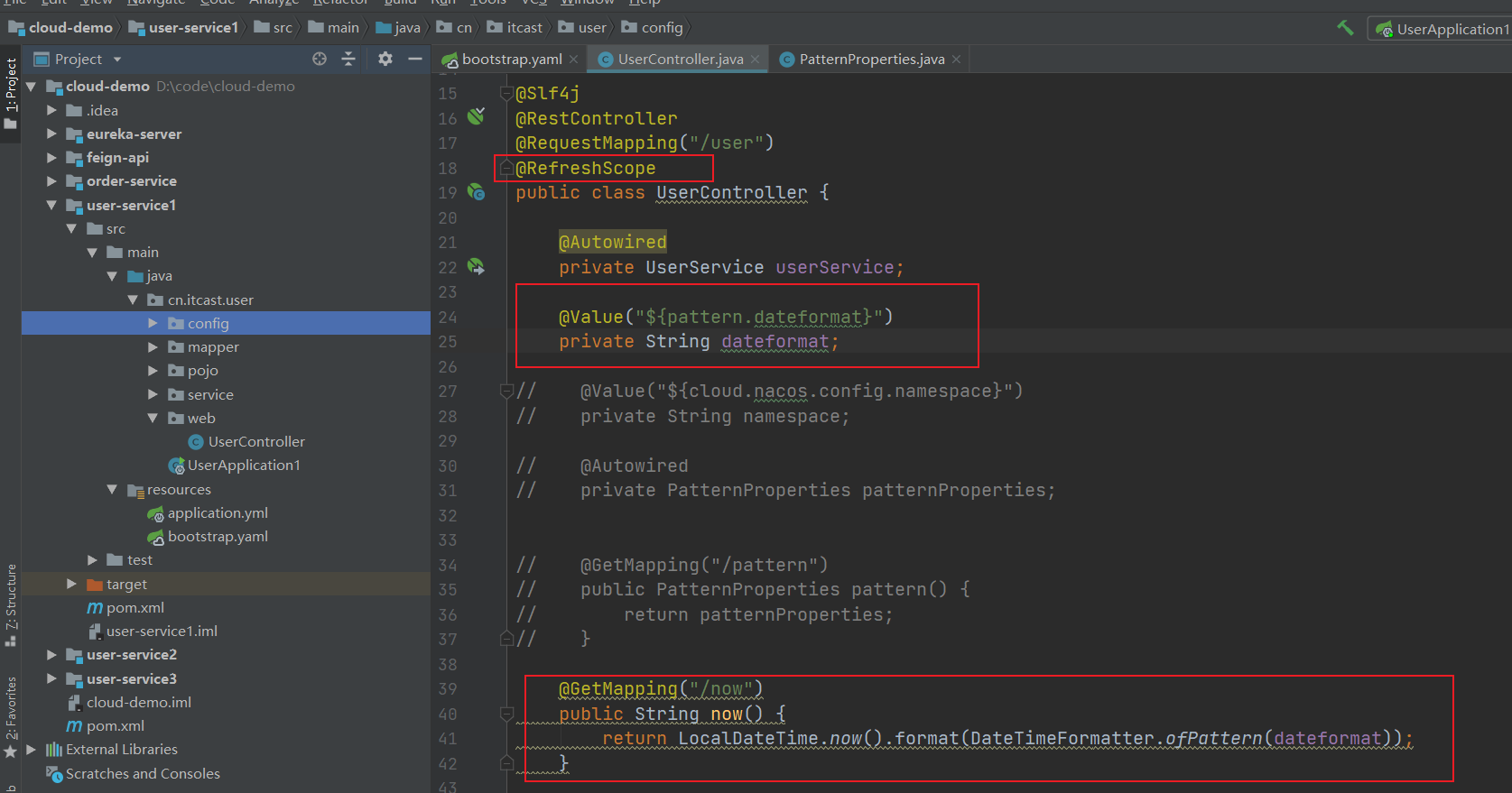Click the Build project hammer icon
Viewport: 1512px width, 793px height.
1345,28
